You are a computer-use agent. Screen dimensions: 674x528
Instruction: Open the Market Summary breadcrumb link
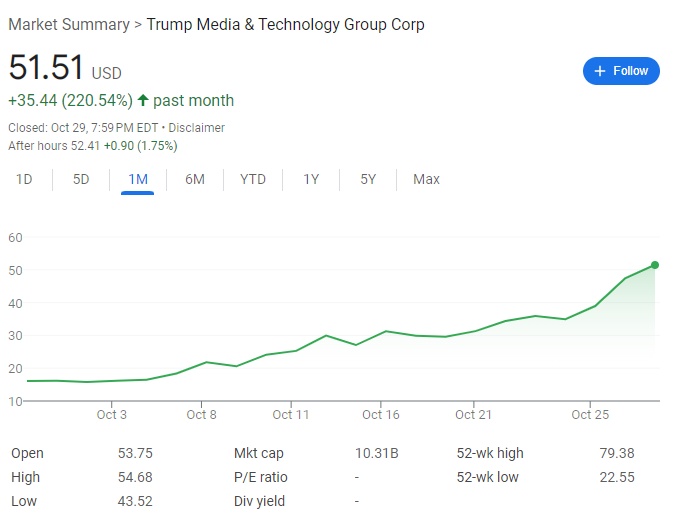click(69, 24)
